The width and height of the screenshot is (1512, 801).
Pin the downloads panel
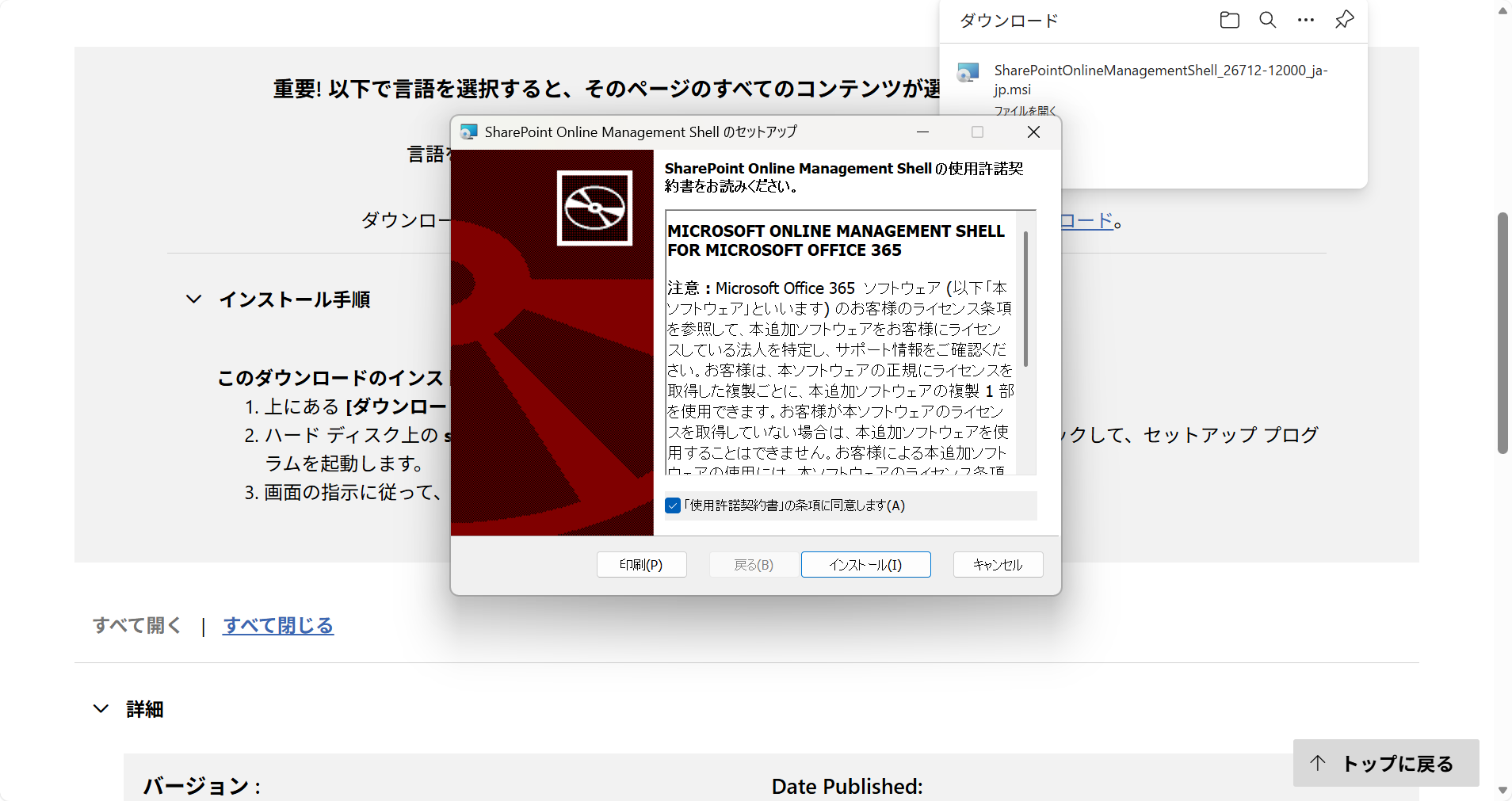1345,20
